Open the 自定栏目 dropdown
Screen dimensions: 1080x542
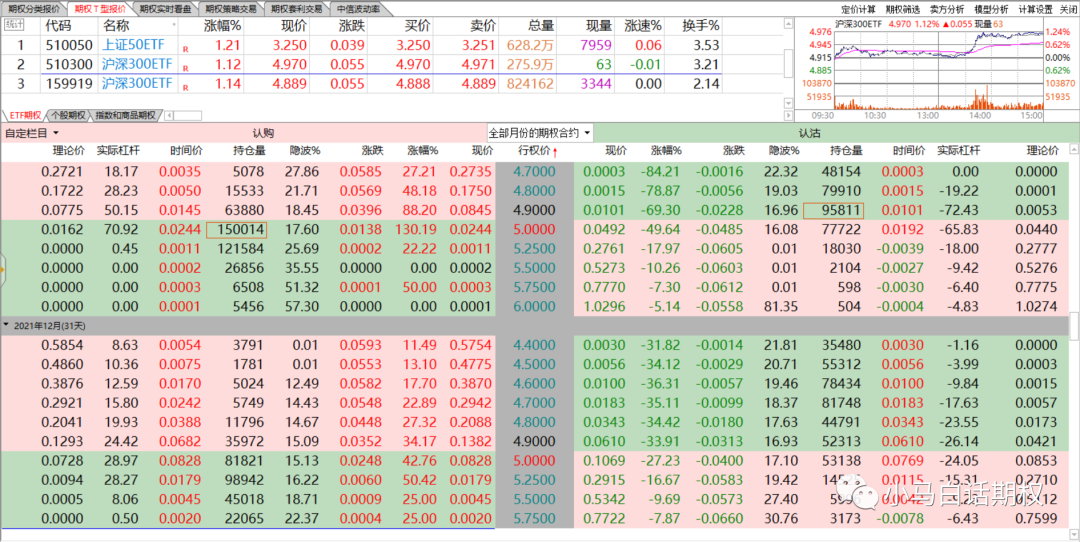(x=32, y=132)
